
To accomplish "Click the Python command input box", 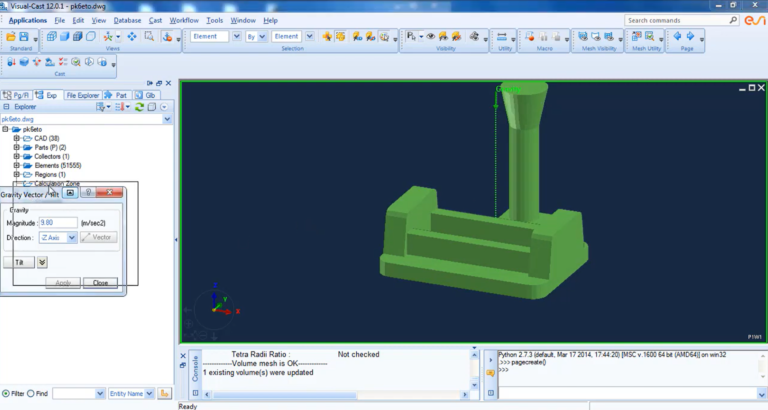I will tap(628, 393).
